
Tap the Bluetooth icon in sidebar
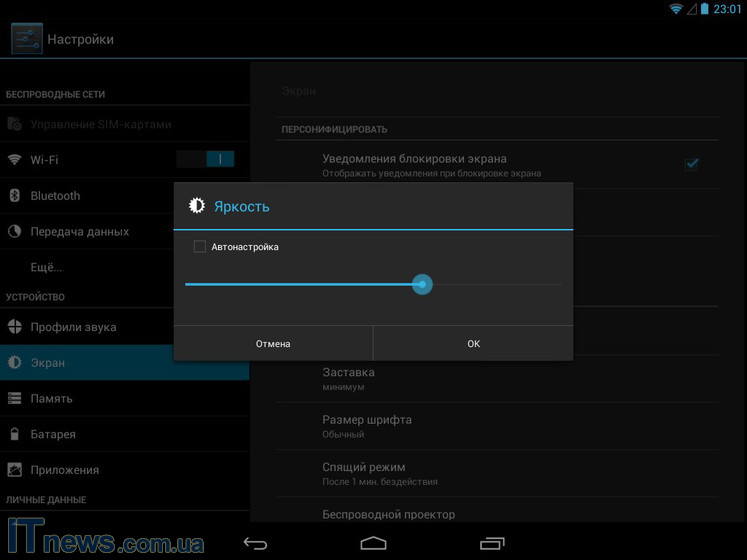15,196
